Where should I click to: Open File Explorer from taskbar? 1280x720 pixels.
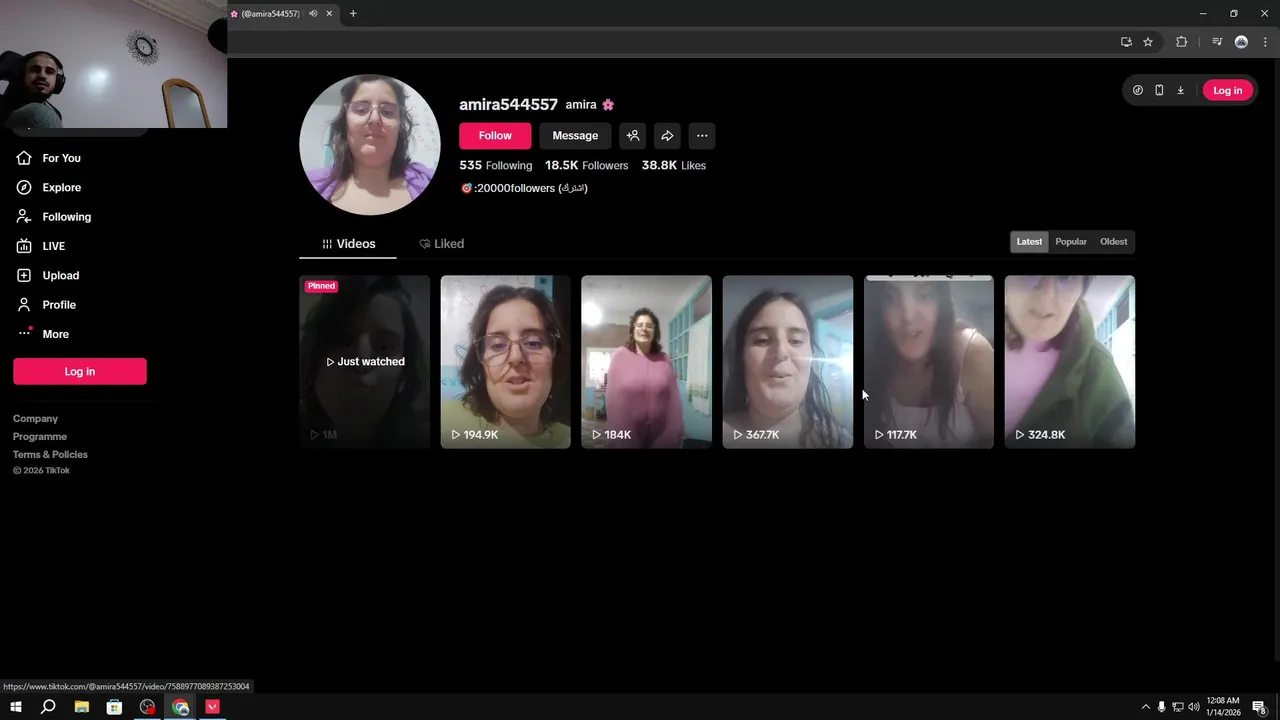pyautogui.click(x=82, y=707)
